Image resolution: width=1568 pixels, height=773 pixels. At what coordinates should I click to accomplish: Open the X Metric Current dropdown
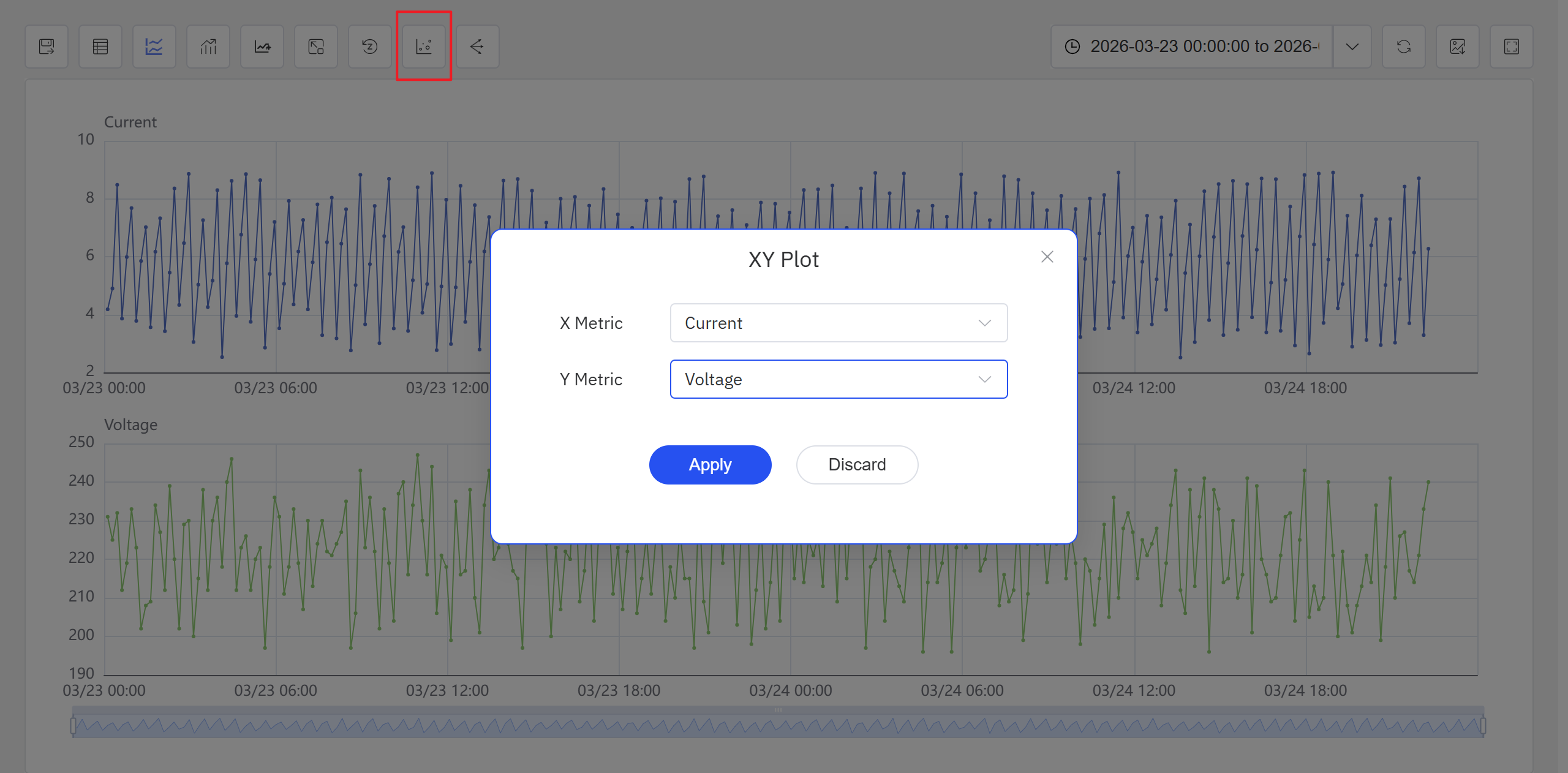pos(839,323)
